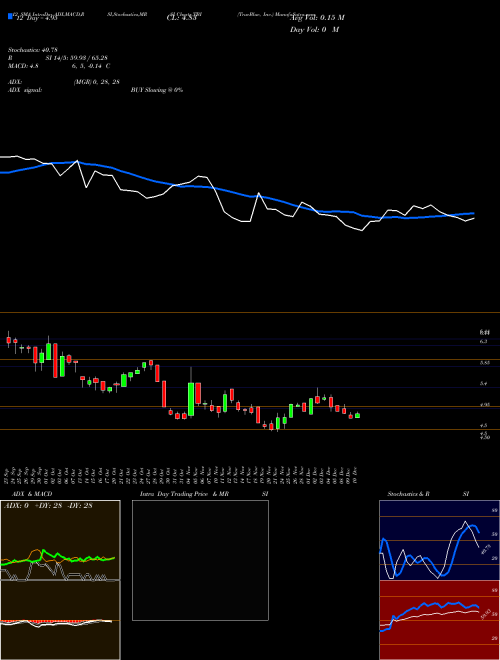Select the 'BUY Slowing @ 0%' signal text

157,90
